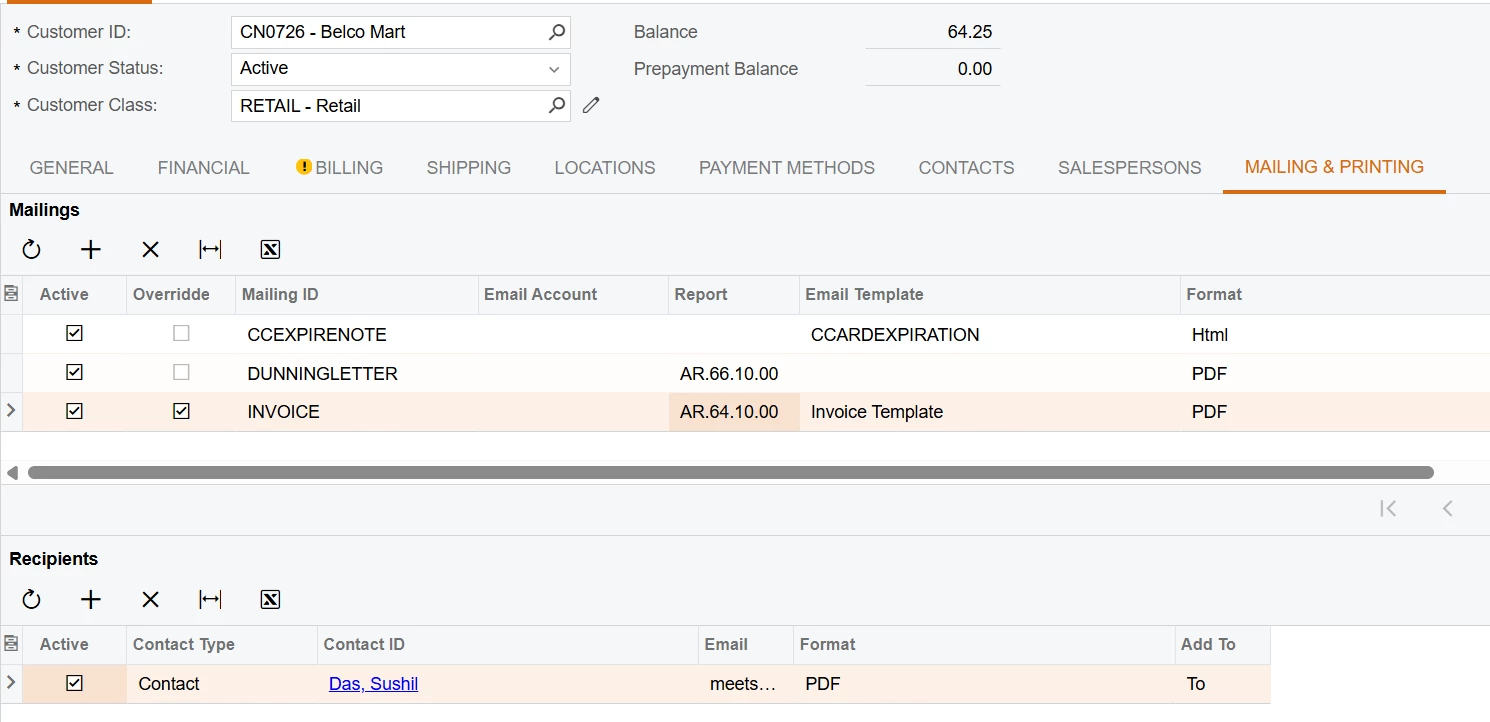The image size is (1490, 722).
Task: Open the Customer Status dropdown
Action: tap(554, 69)
